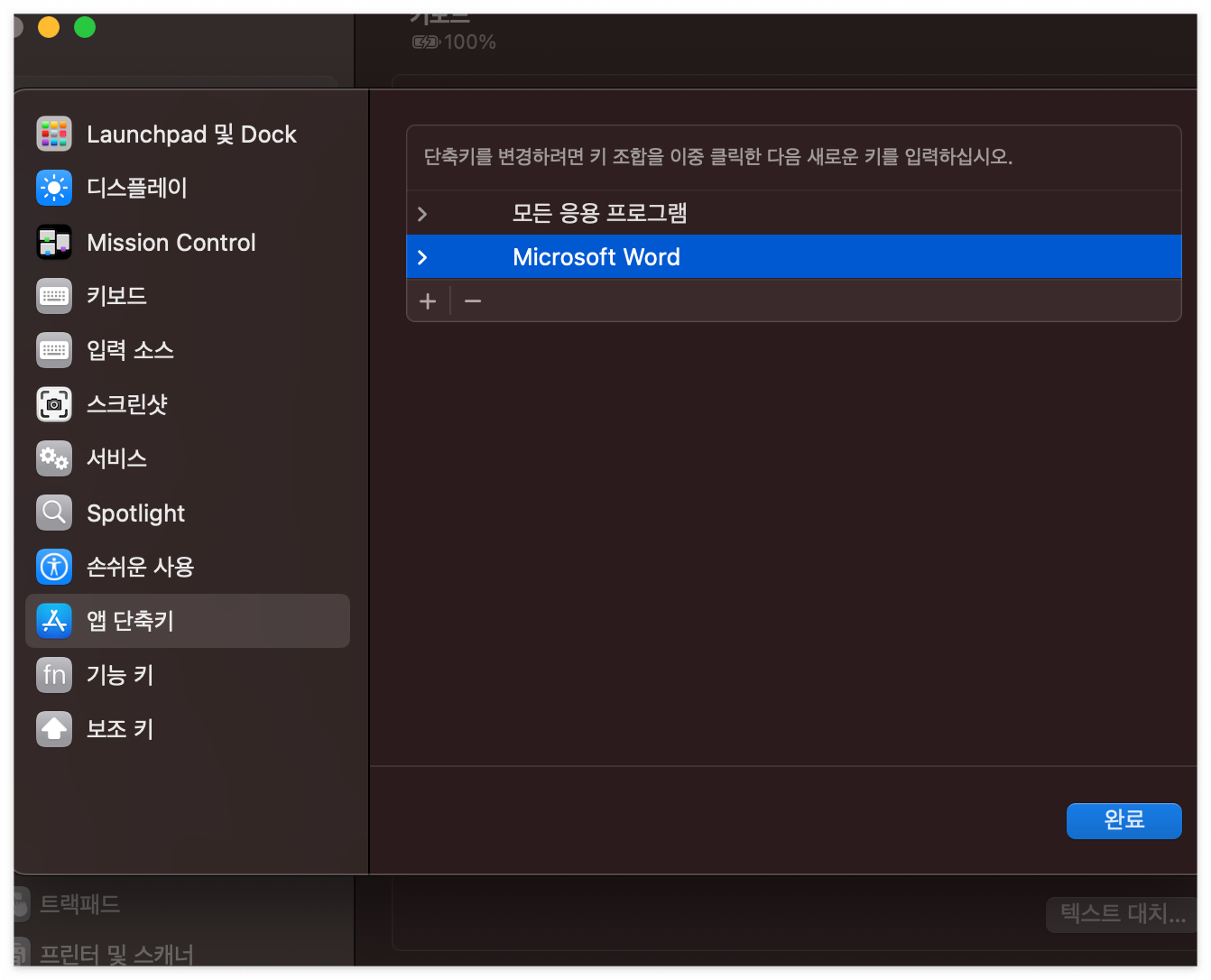This screenshot has width=1211, height=980.
Task: Remove selected shortcut with minus button
Action: pyautogui.click(x=473, y=300)
